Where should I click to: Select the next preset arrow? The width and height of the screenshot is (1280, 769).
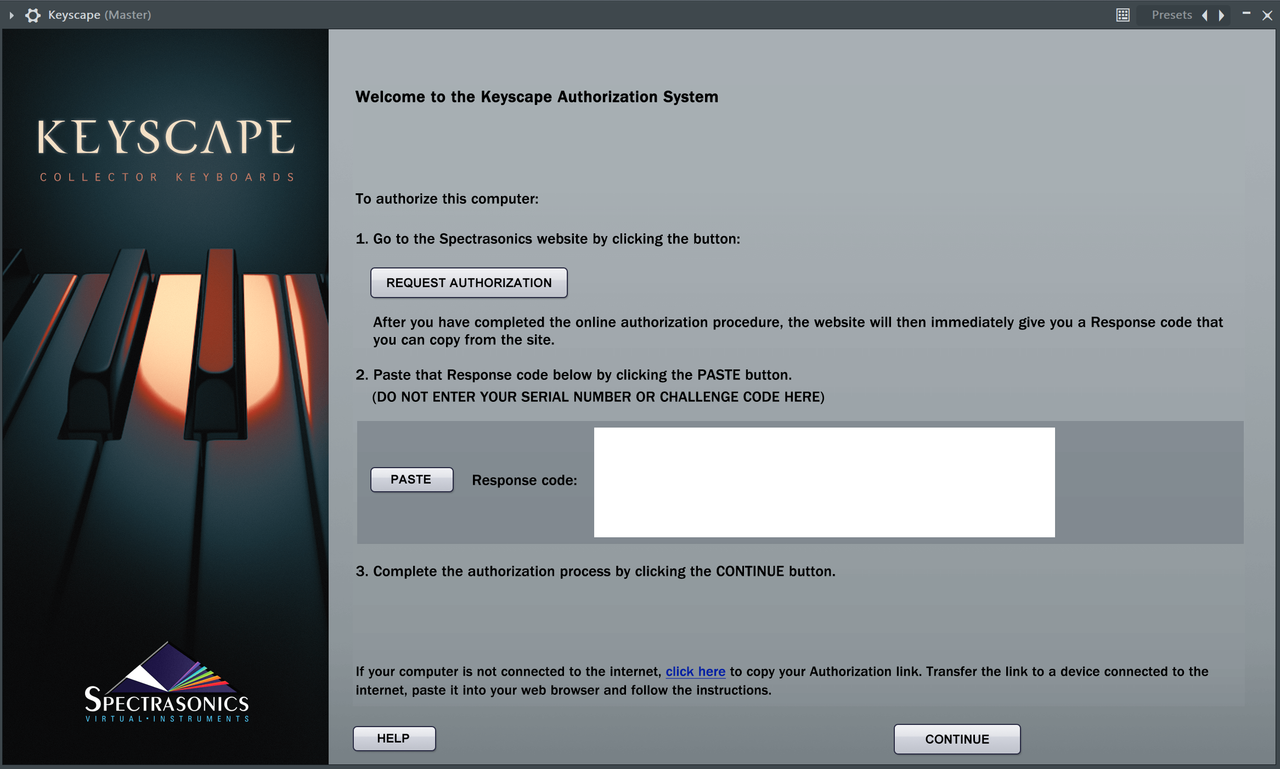[1221, 15]
